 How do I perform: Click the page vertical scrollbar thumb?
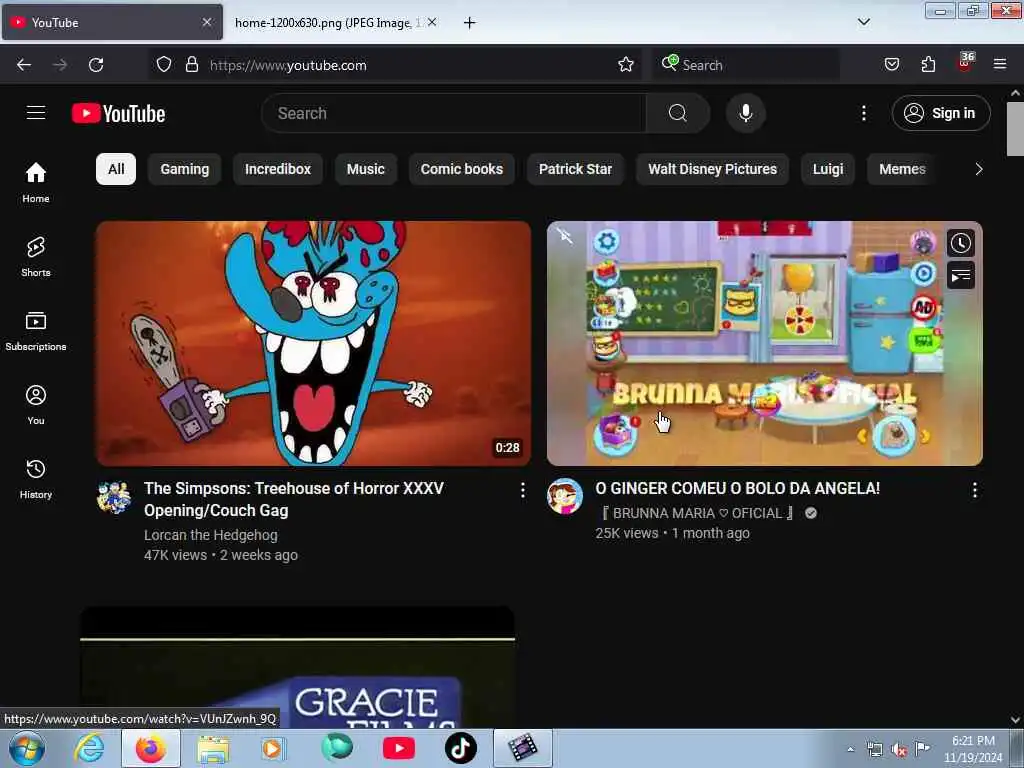(1015, 129)
